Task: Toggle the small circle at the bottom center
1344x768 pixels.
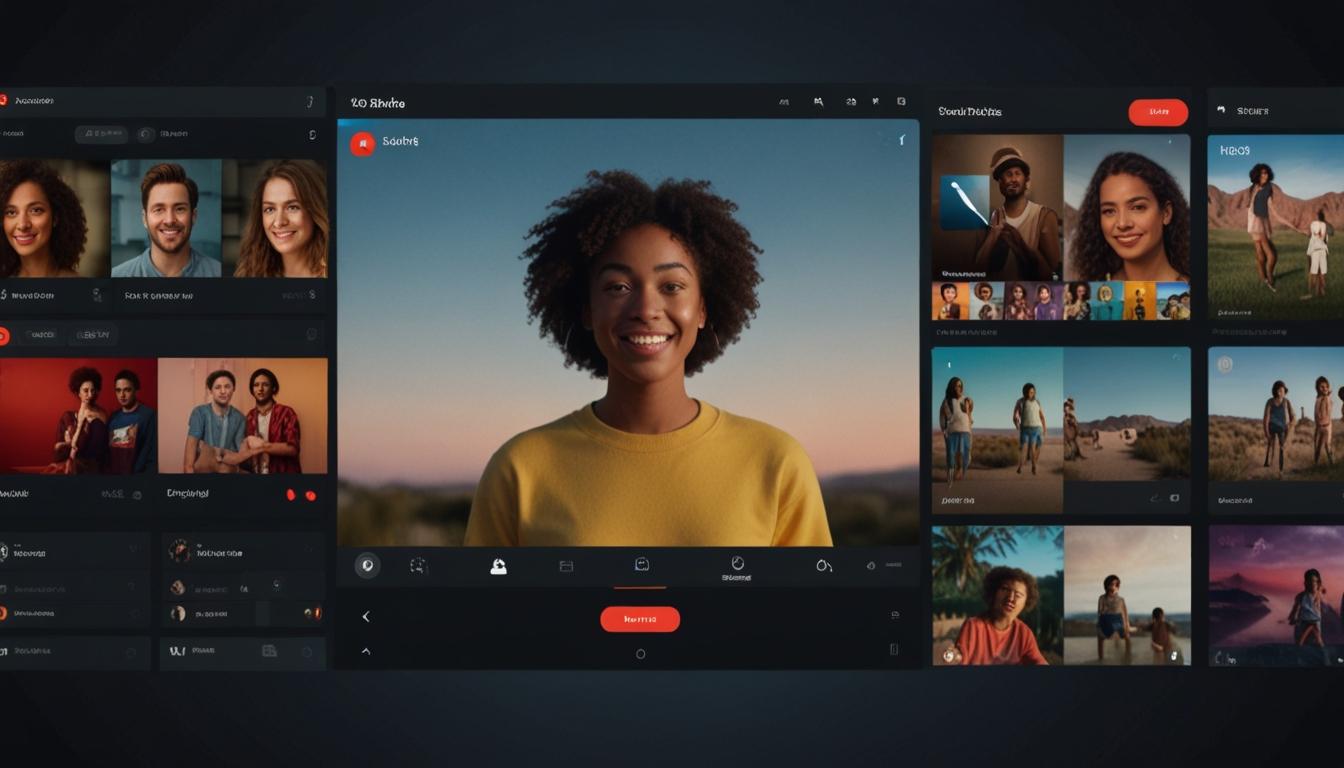Action: [641, 654]
